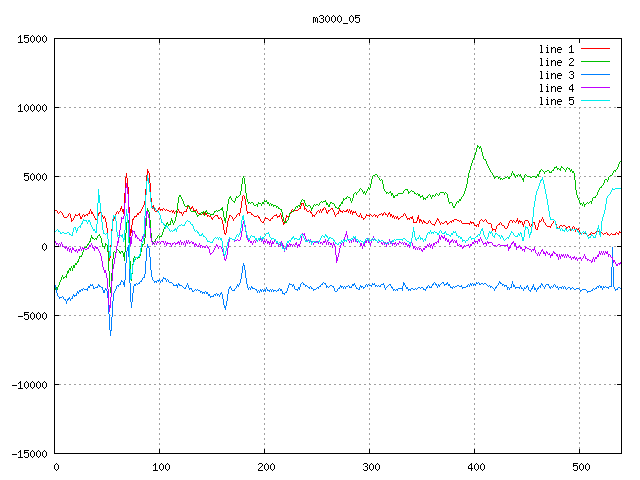This screenshot has height=480, width=640.
Task: Click the chart title m3000_05
Action: click(x=334, y=19)
